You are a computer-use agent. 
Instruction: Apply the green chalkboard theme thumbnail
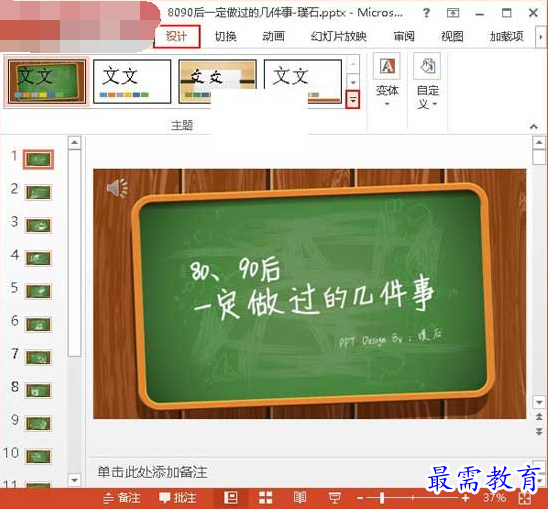tap(47, 82)
